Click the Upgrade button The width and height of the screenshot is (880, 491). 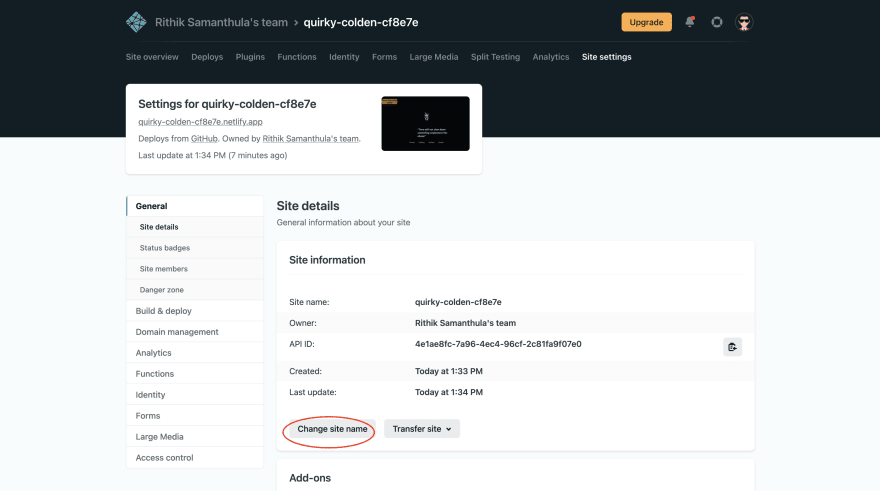click(646, 22)
